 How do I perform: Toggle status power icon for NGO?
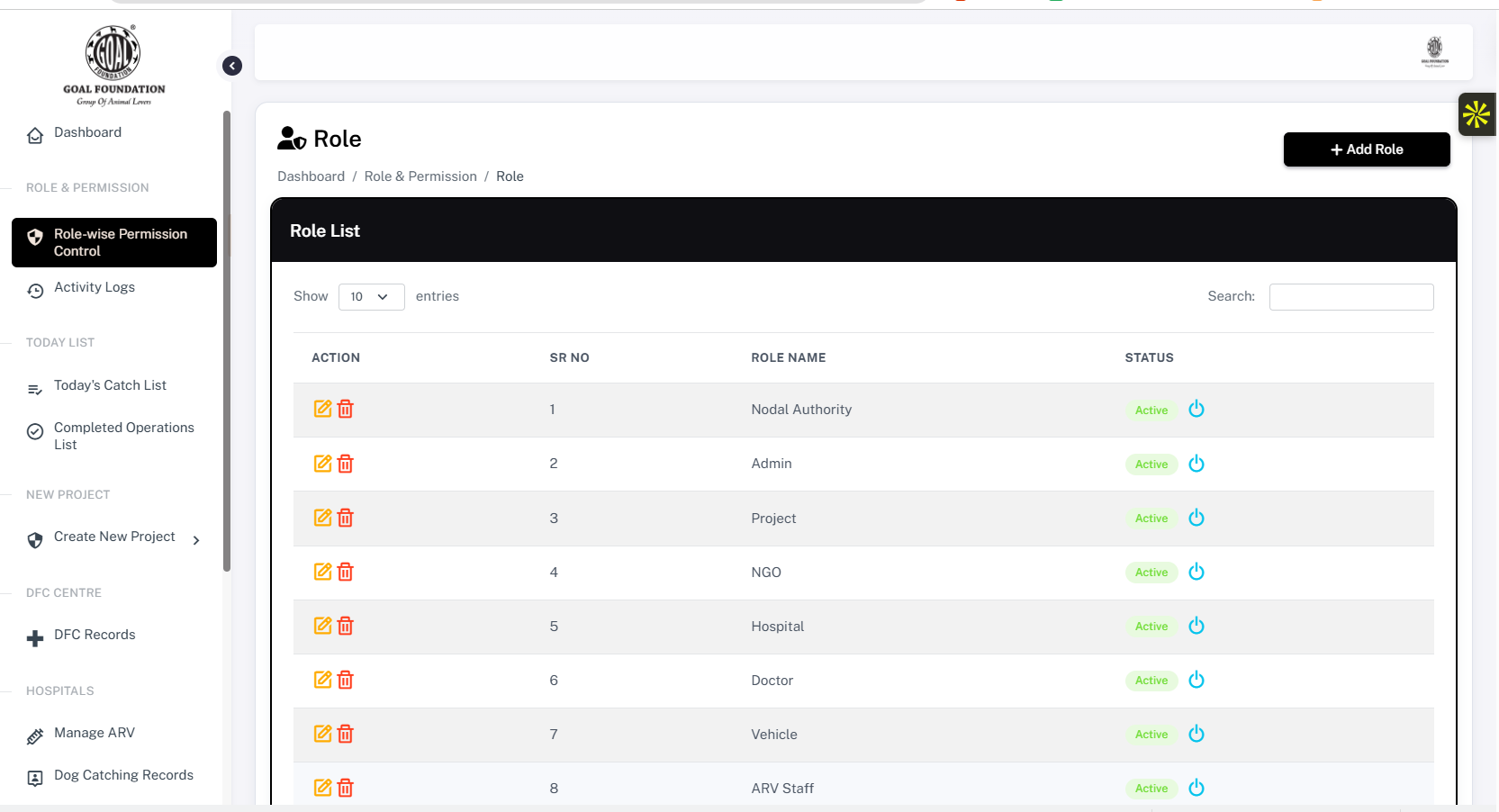point(1196,572)
